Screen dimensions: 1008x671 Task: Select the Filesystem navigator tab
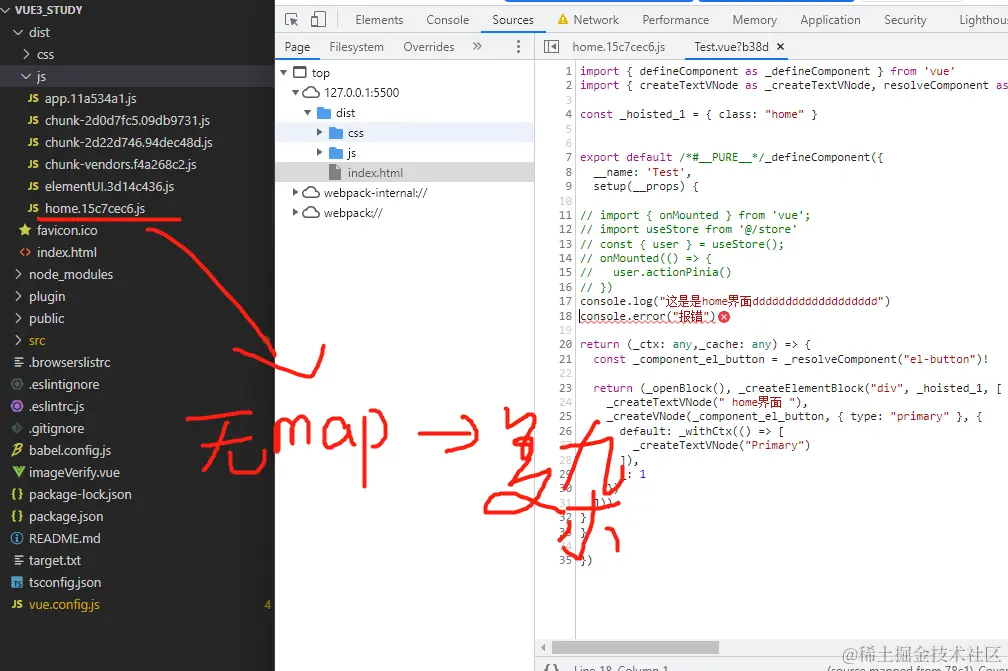(356, 46)
